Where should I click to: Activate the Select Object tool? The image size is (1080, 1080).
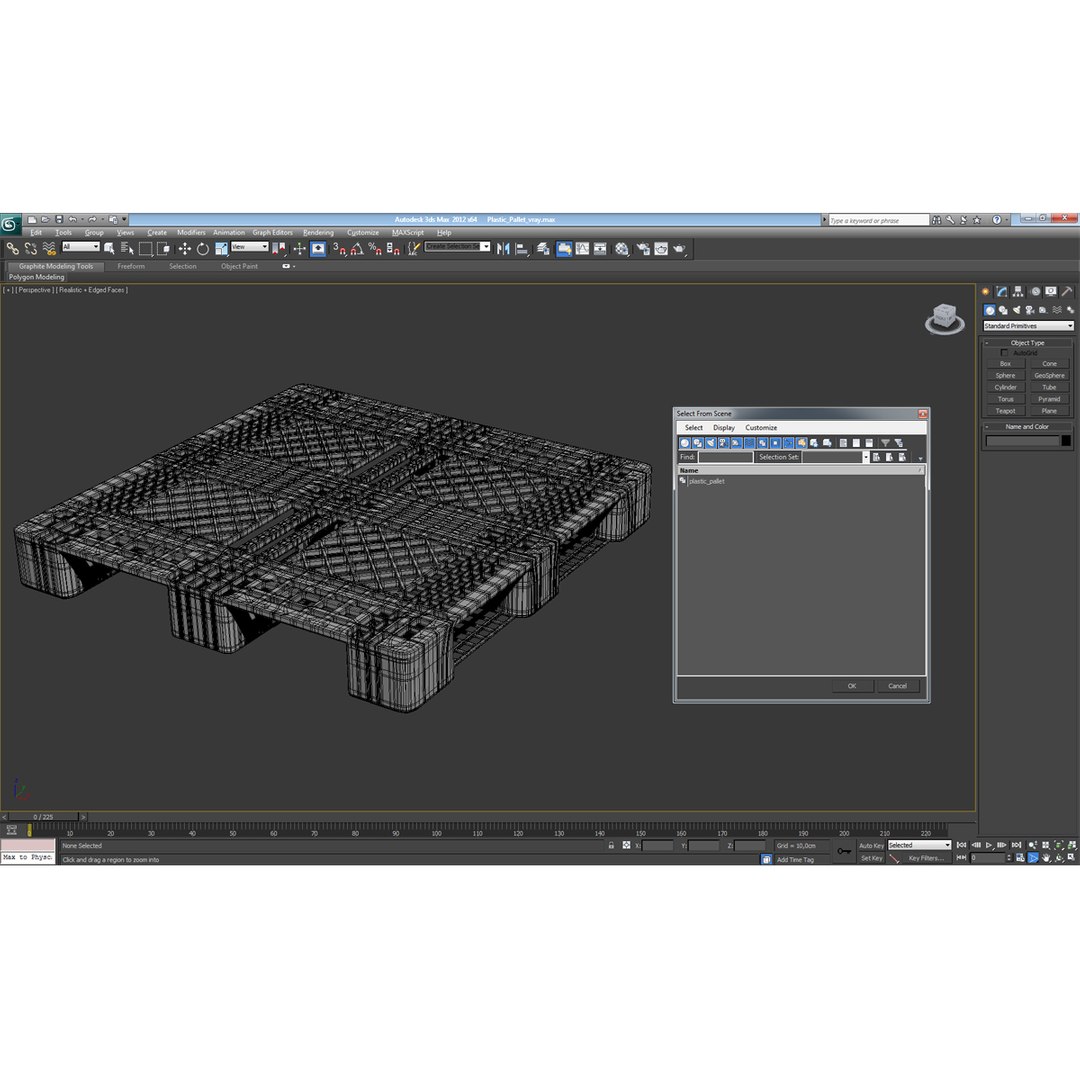click(x=109, y=249)
